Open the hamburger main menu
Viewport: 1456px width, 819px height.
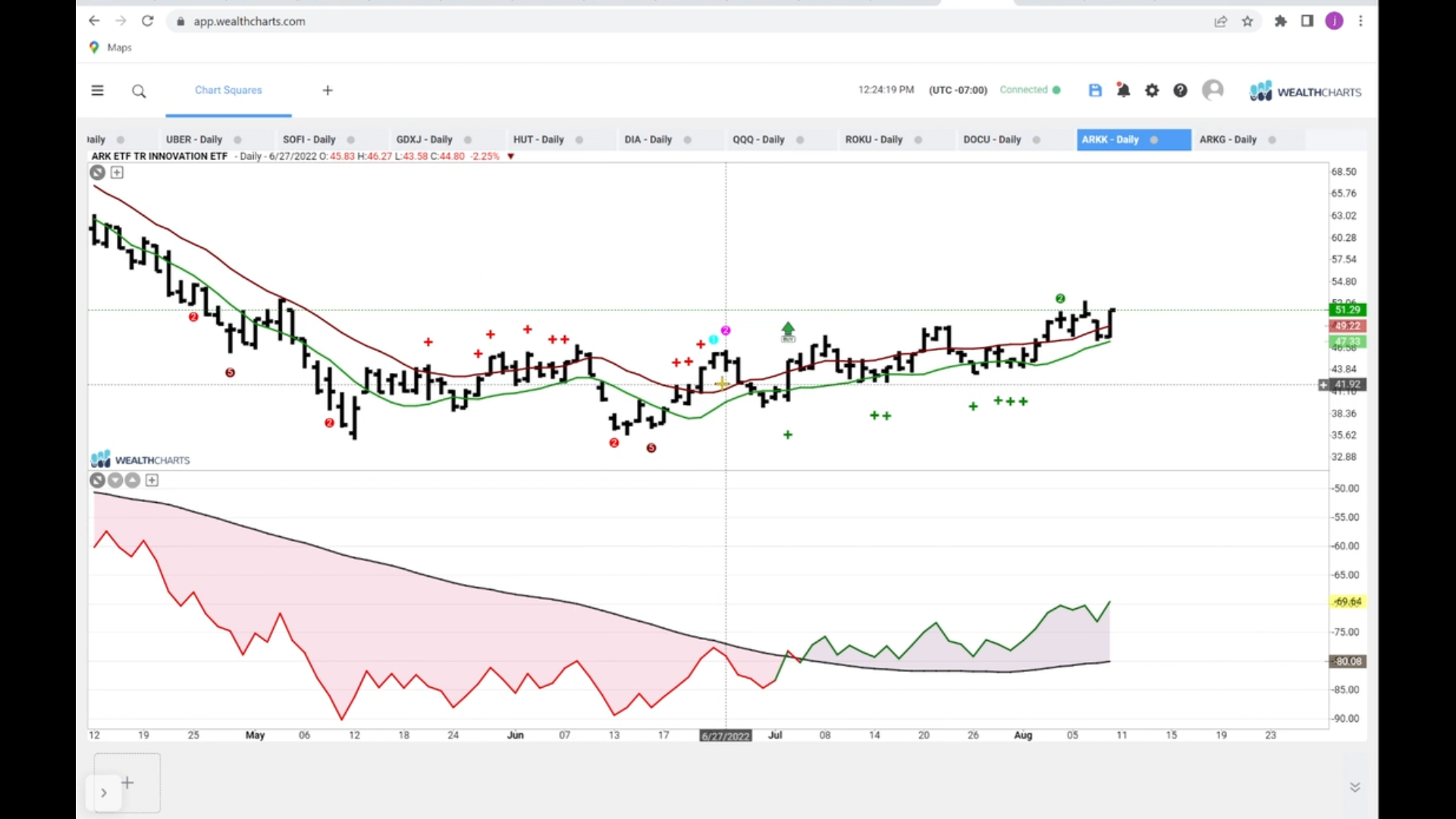[x=97, y=91]
